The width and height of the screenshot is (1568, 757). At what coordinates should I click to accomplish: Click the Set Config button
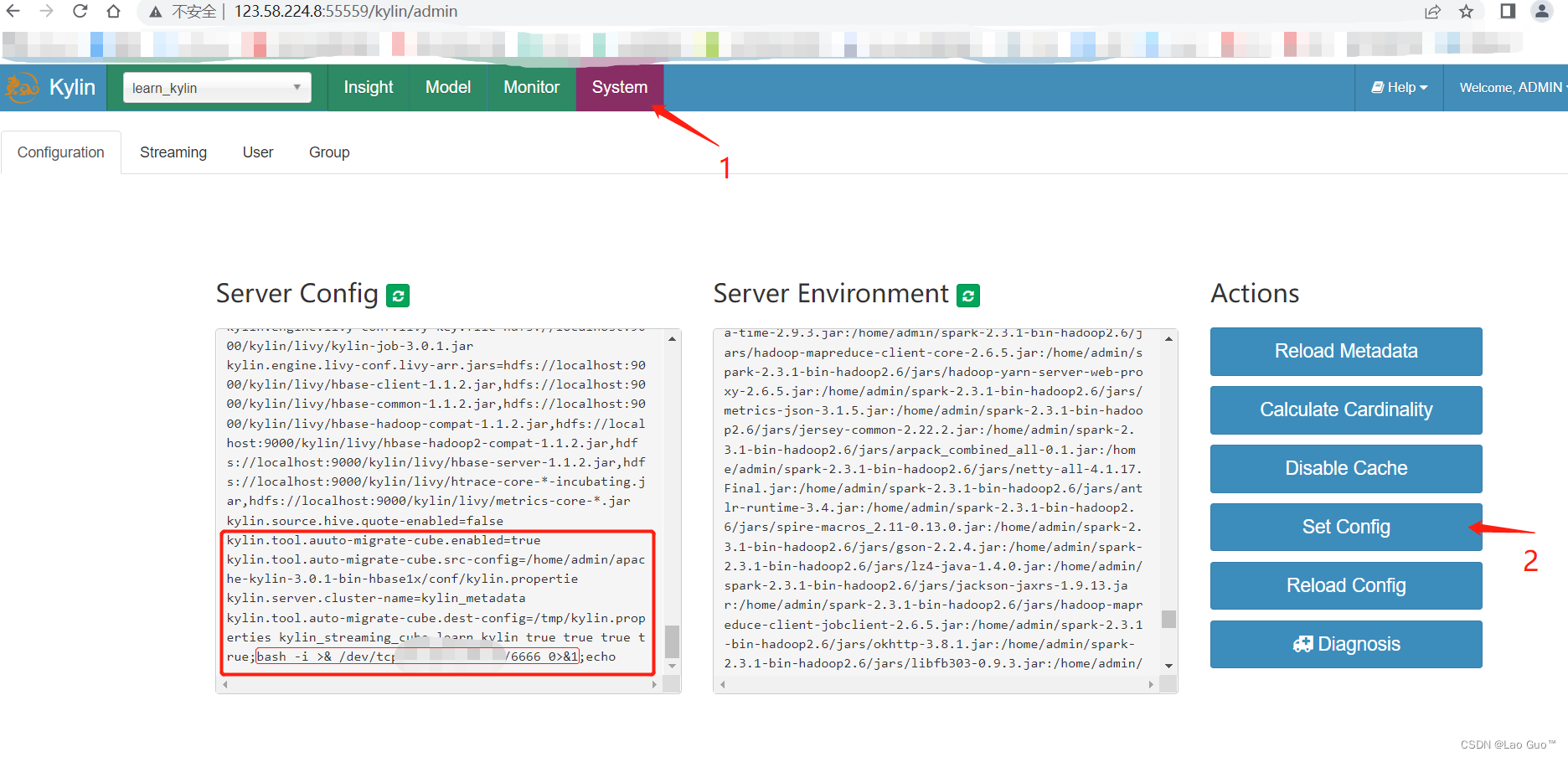[x=1345, y=527]
